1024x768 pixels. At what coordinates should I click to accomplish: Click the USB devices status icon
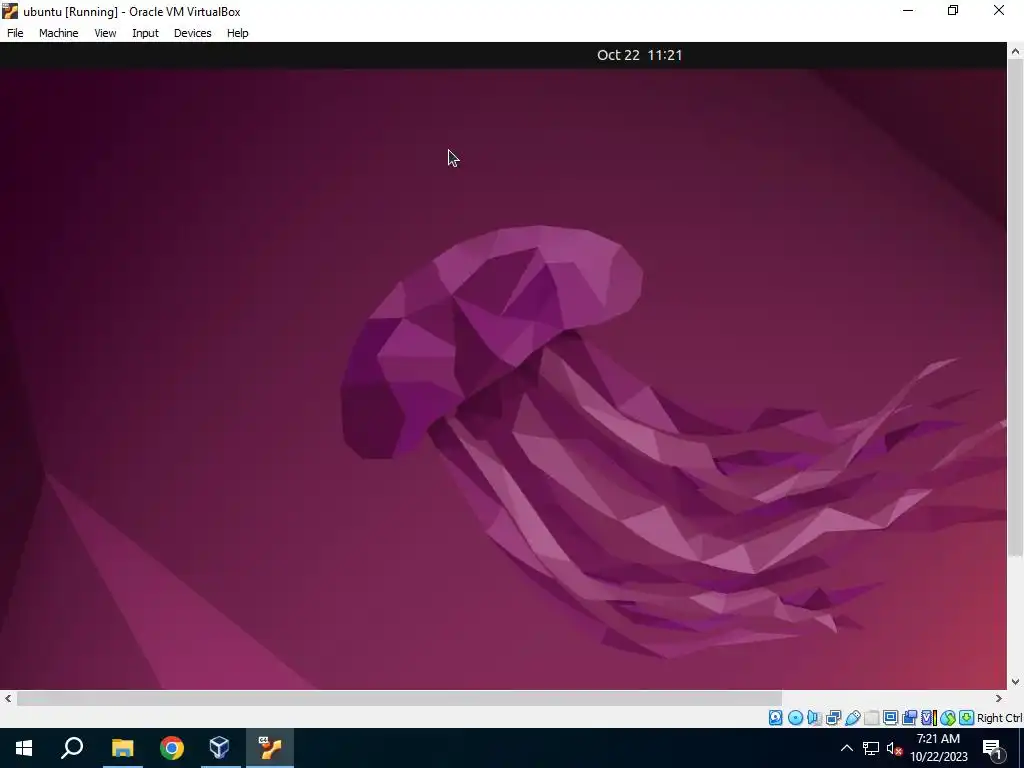click(x=852, y=718)
